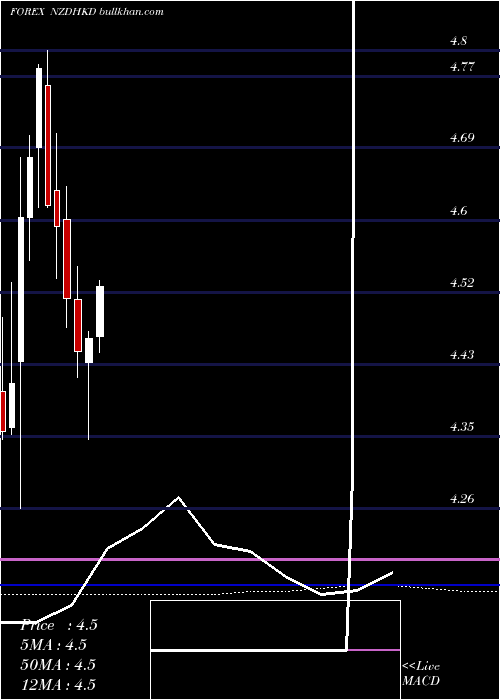This screenshot has width=500, height=700.
Task: Click the 'FOREX NZDHKD bullkhan.com' title text
Action: click(x=87, y=12)
